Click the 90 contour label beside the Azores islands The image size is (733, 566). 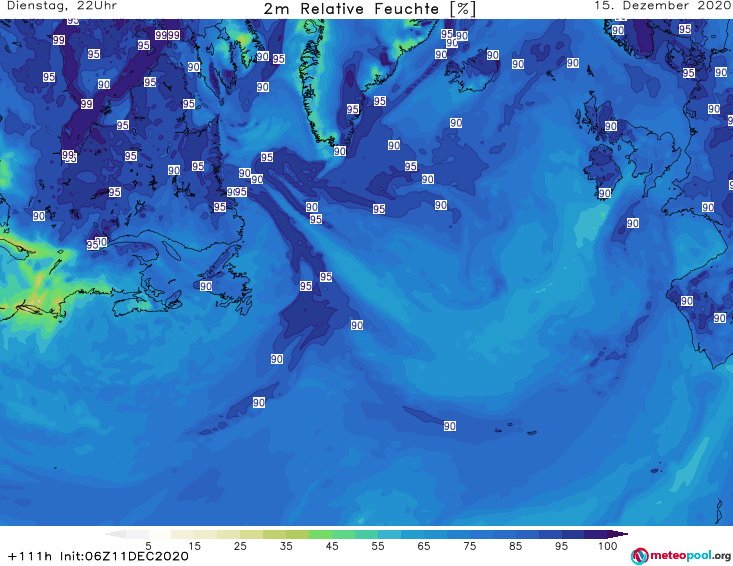(450, 426)
